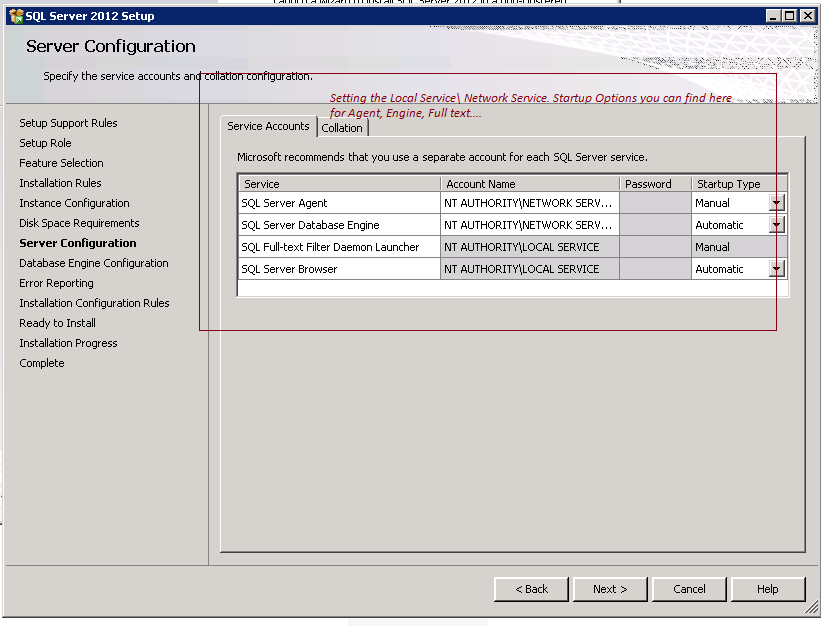Click the Cancel button
Image resolution: width=821 pixels, height=626 pixels.
point(689,589)
